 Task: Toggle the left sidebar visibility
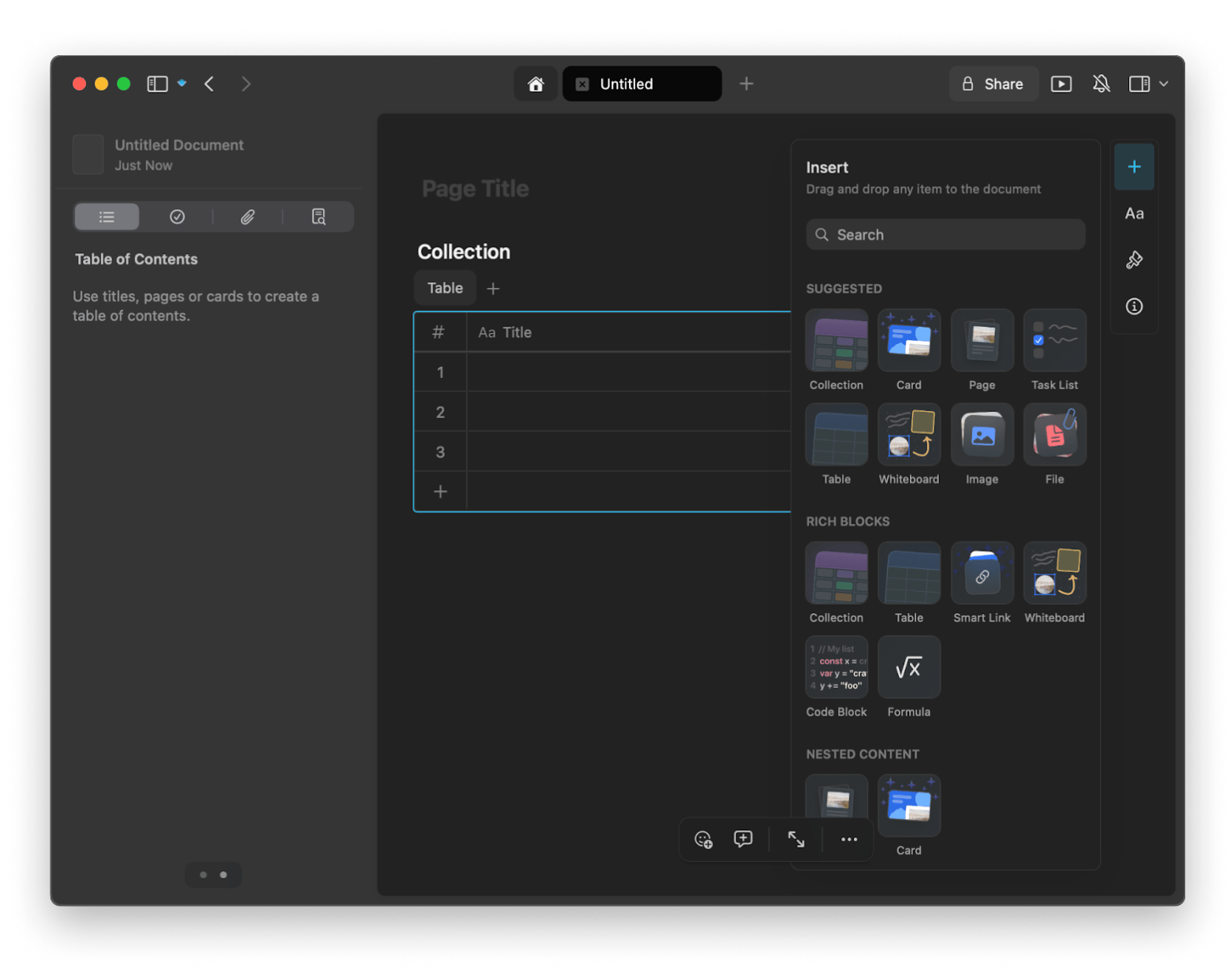point(157,84)
